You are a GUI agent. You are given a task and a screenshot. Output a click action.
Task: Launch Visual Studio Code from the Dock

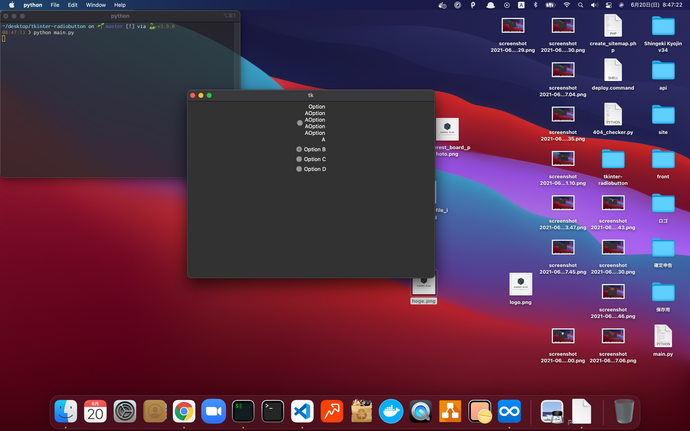point(302,411)
